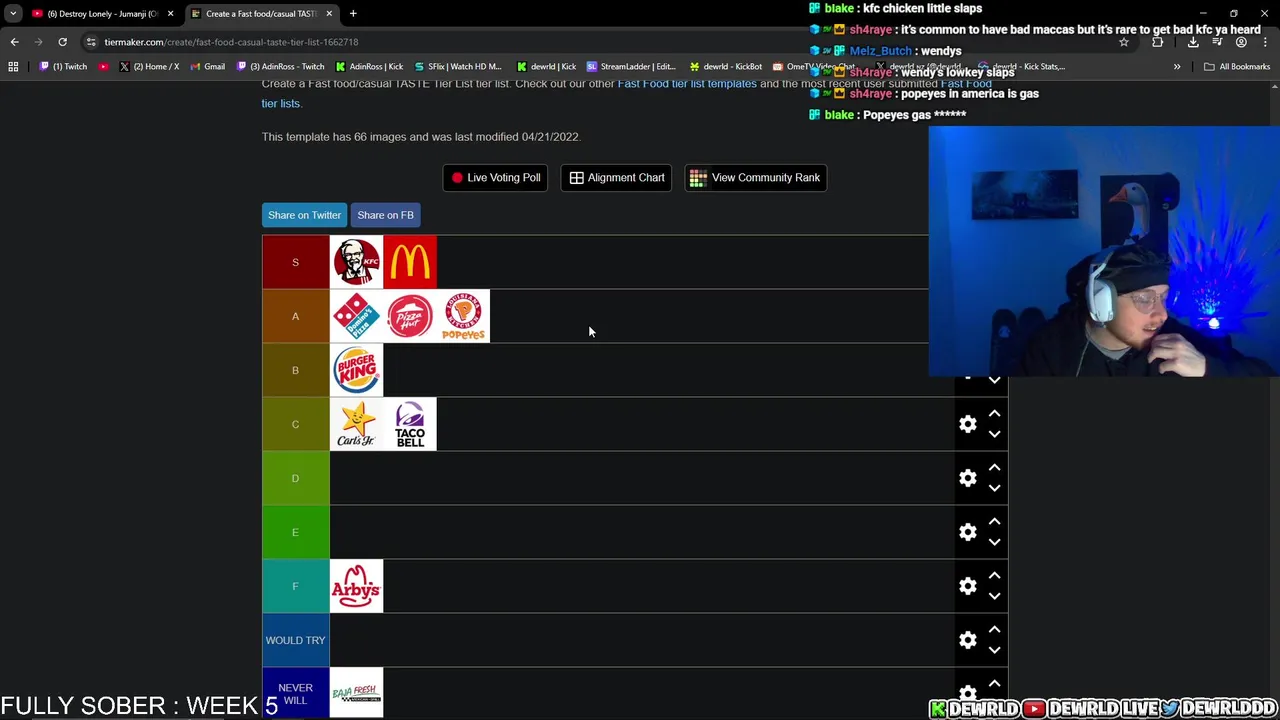Click the Carl's Jr. logo
Screen dimensions: 1280x720
pos(356,424)
